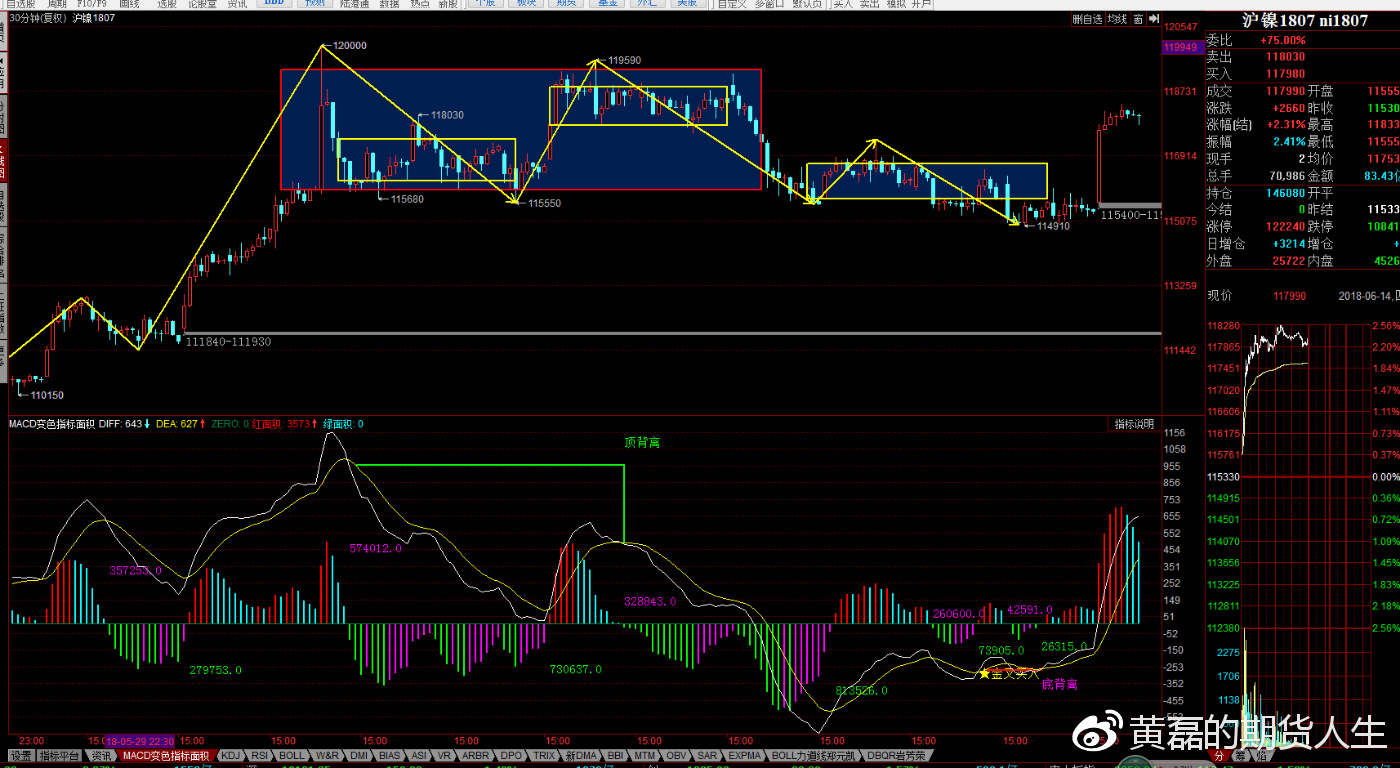Open 指标说明 indicator description
The image size is (1400, 768).
[1135, 424]
